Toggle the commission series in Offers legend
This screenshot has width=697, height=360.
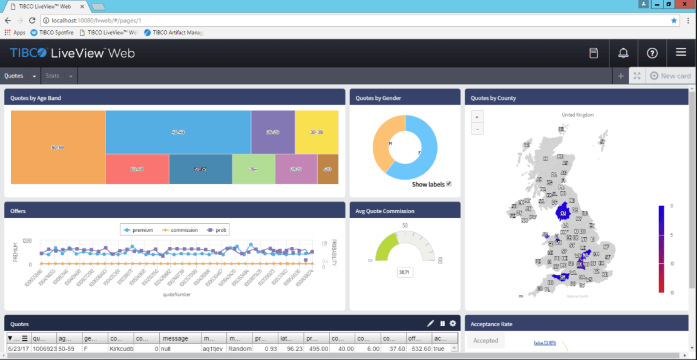180,230
